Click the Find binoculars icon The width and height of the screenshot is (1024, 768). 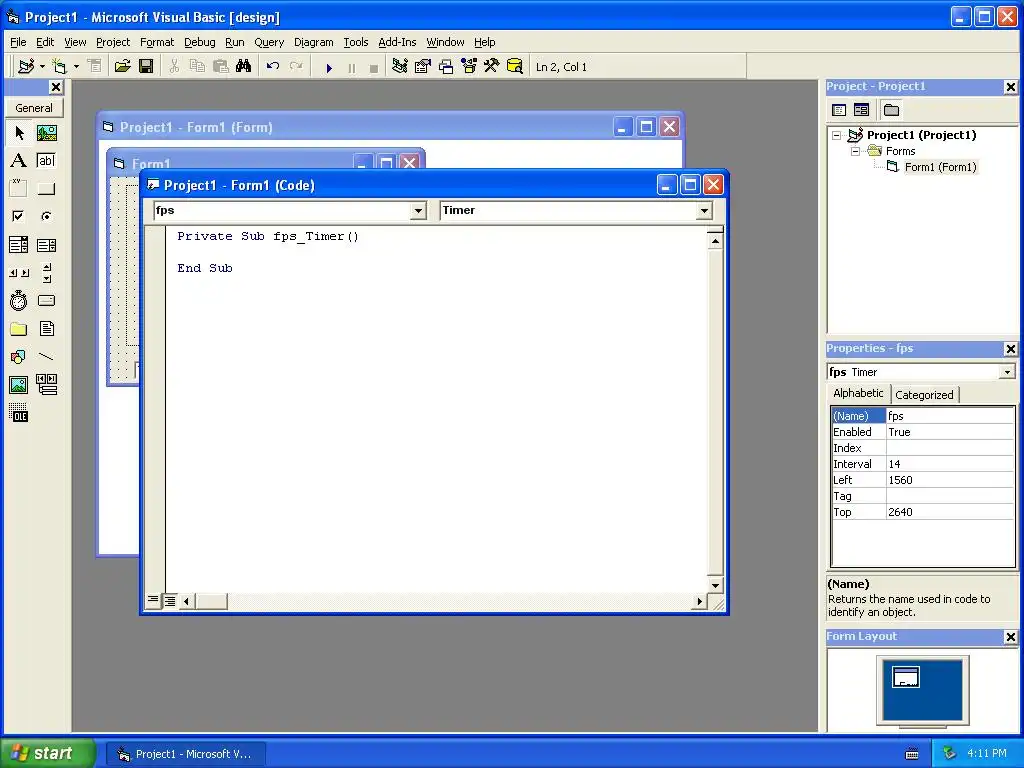click(x=244, y=67)
